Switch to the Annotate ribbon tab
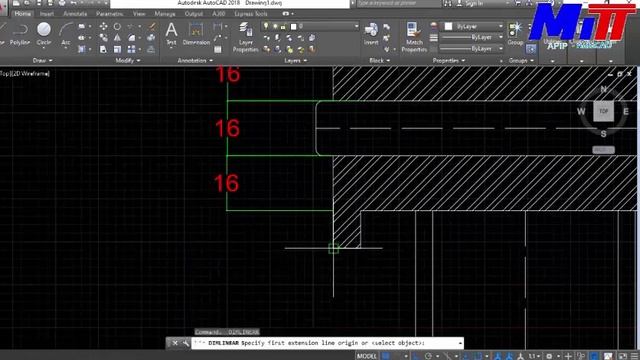Viewport: 640px width, 360px height. pos(75,14)
